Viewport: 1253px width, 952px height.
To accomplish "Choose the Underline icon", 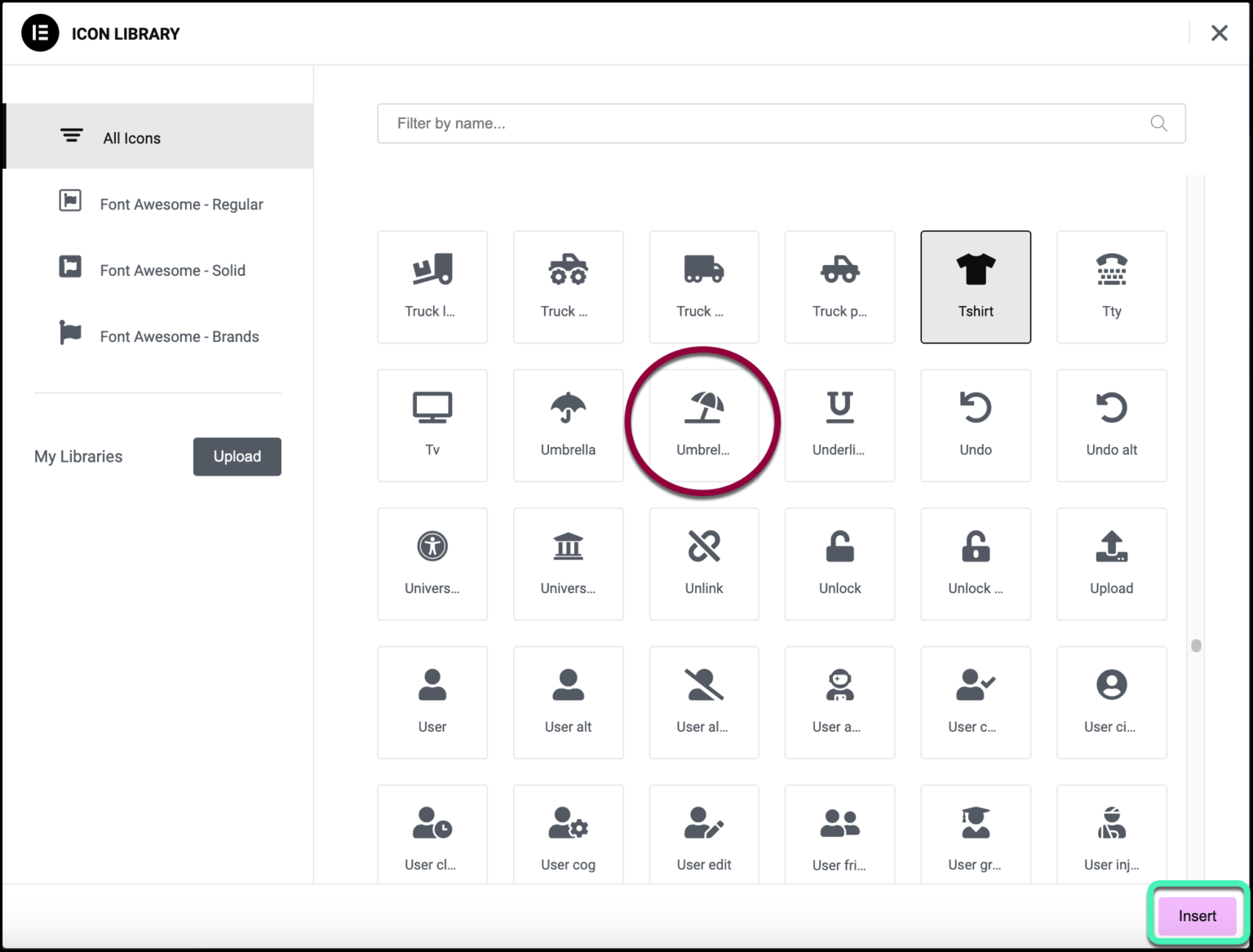I will coord(839,424).
